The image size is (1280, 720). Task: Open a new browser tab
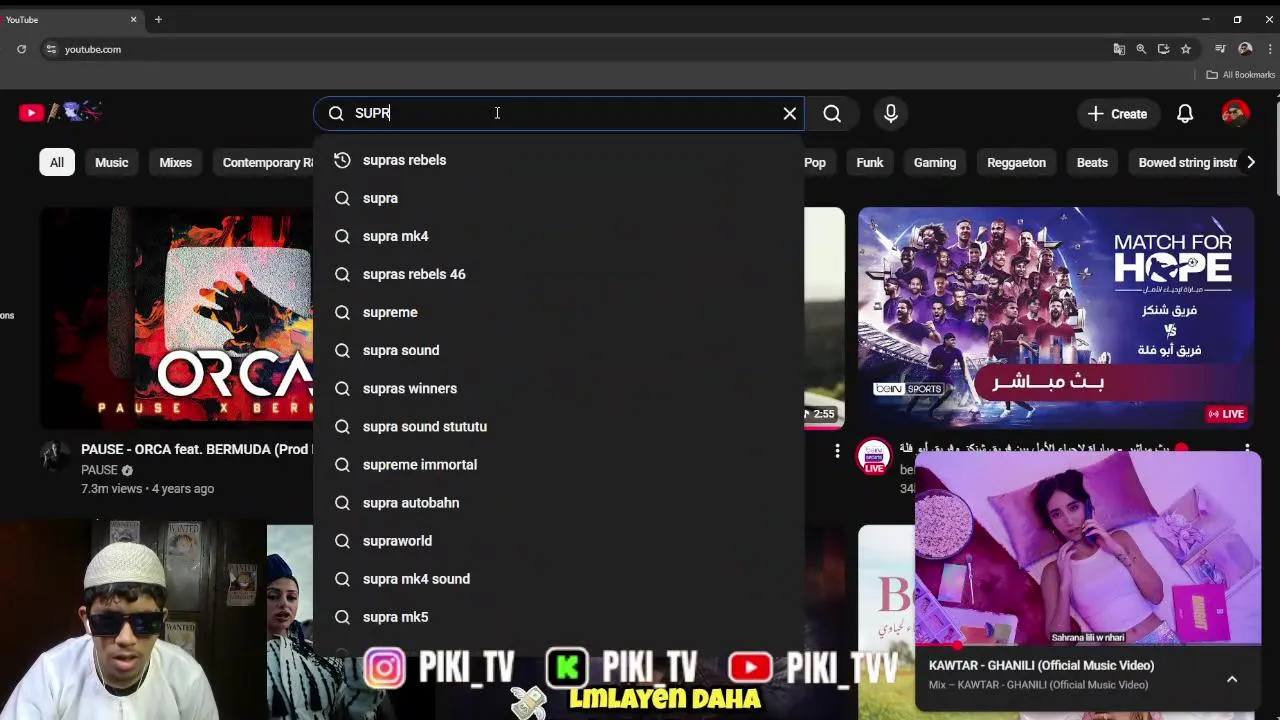coord(158,19)
